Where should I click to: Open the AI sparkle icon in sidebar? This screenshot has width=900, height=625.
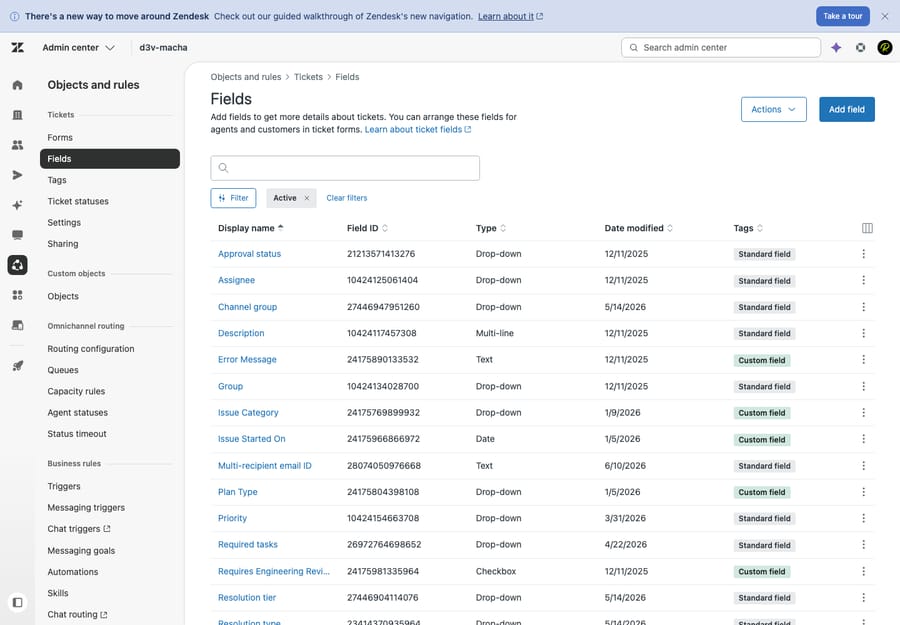[18, 205]
